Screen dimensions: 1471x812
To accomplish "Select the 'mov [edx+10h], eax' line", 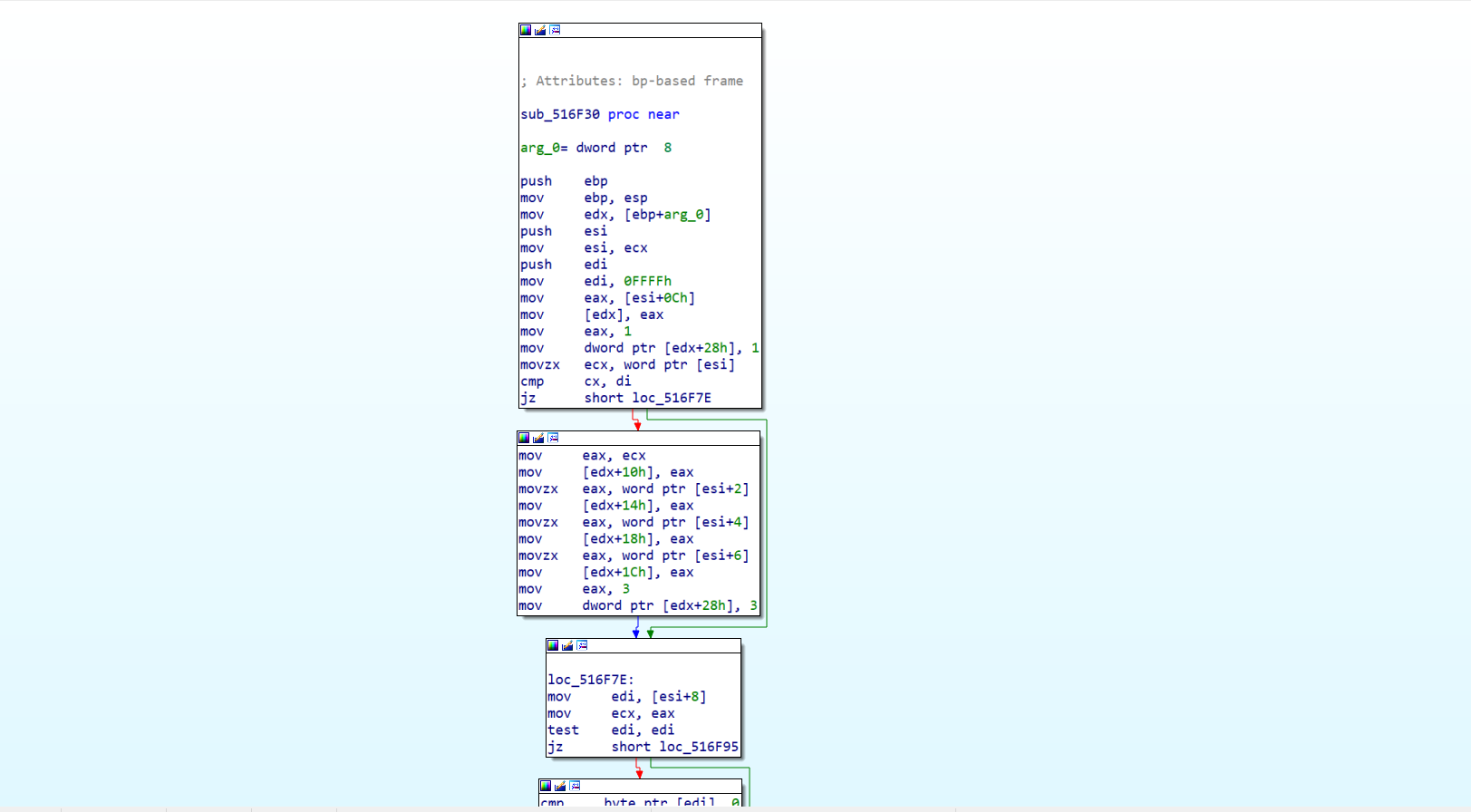I will (606, 472).
